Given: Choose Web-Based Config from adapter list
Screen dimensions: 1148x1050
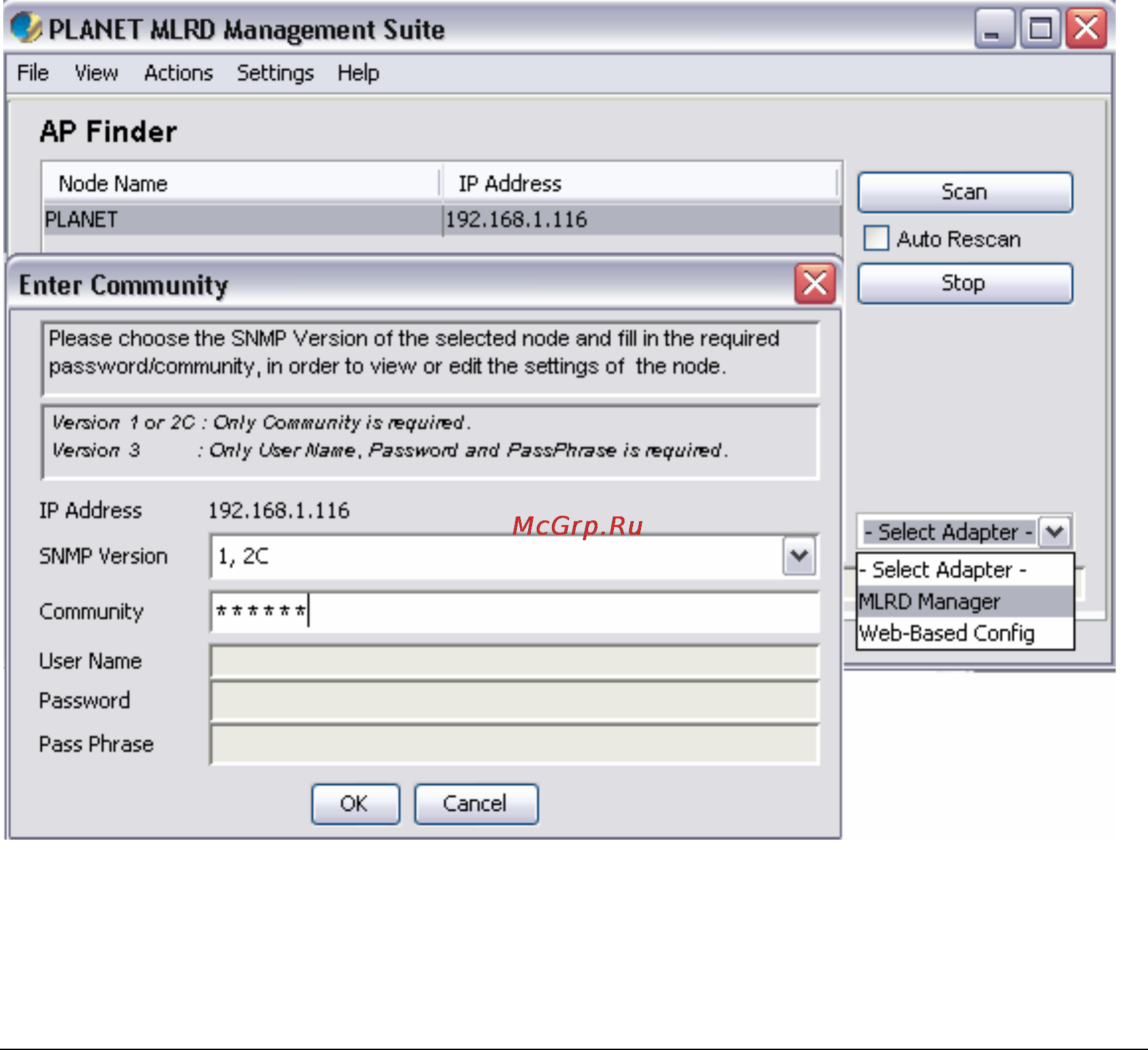Looking at the screenshot, I should [x=965, y=633].
